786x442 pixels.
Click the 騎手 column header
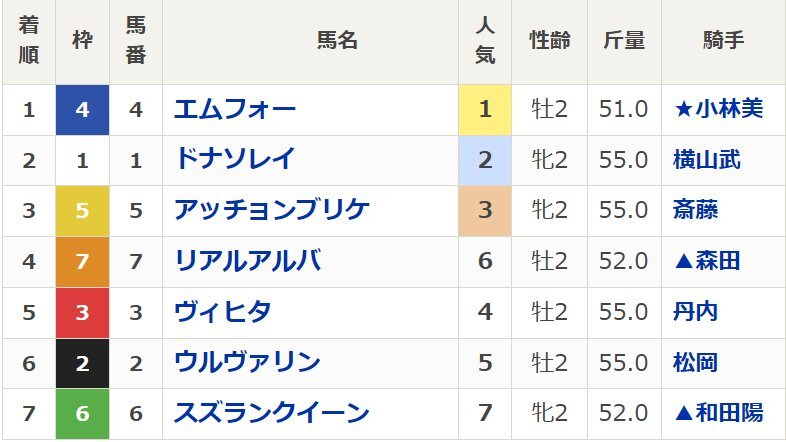tap(723, 41)
